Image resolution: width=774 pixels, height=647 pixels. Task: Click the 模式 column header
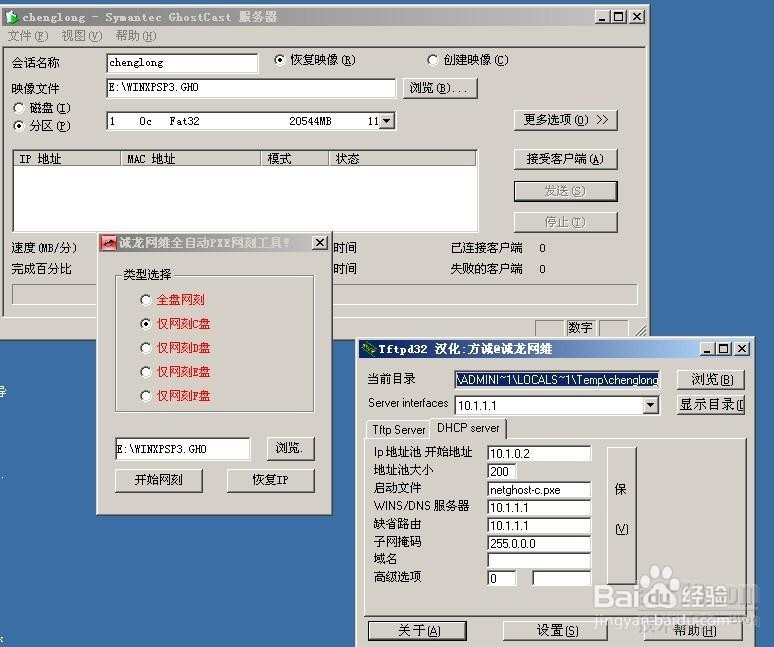coord(295,158)
